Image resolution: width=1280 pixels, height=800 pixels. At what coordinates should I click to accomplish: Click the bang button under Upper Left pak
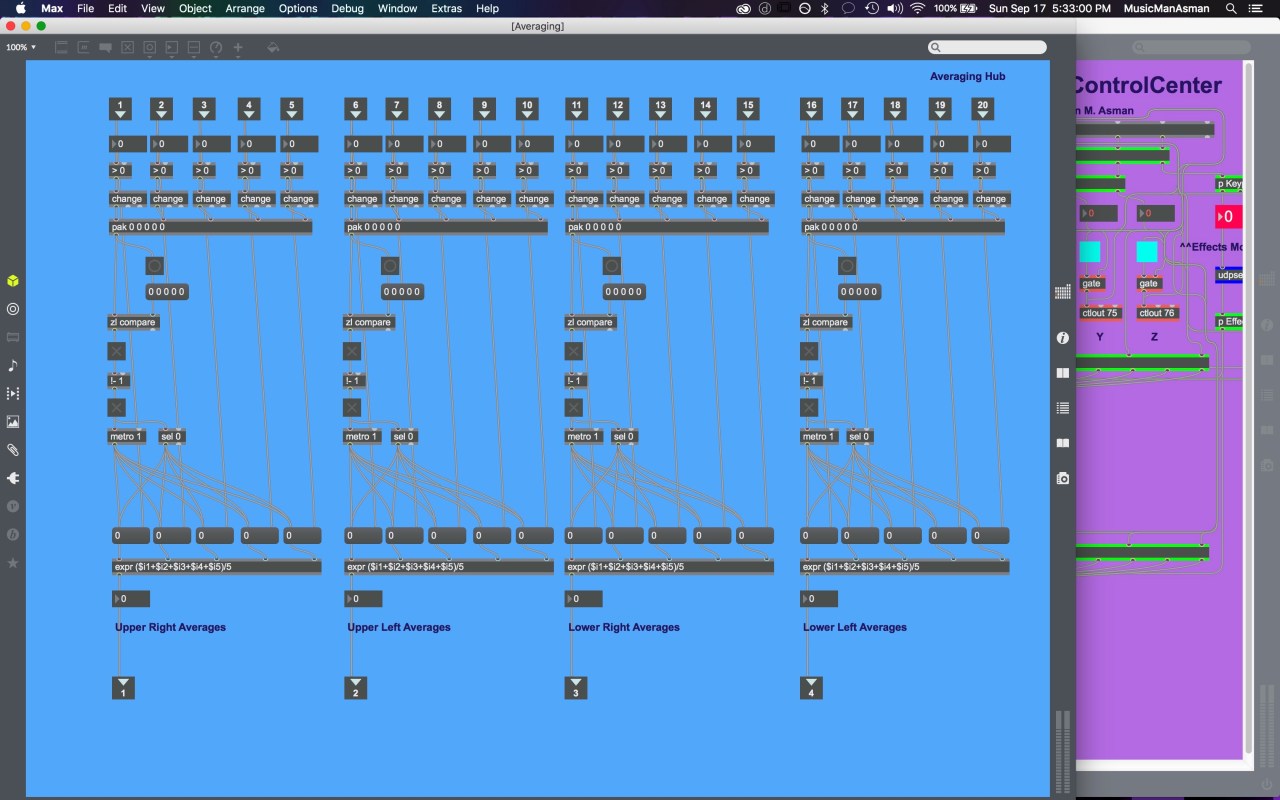point(390,265)
